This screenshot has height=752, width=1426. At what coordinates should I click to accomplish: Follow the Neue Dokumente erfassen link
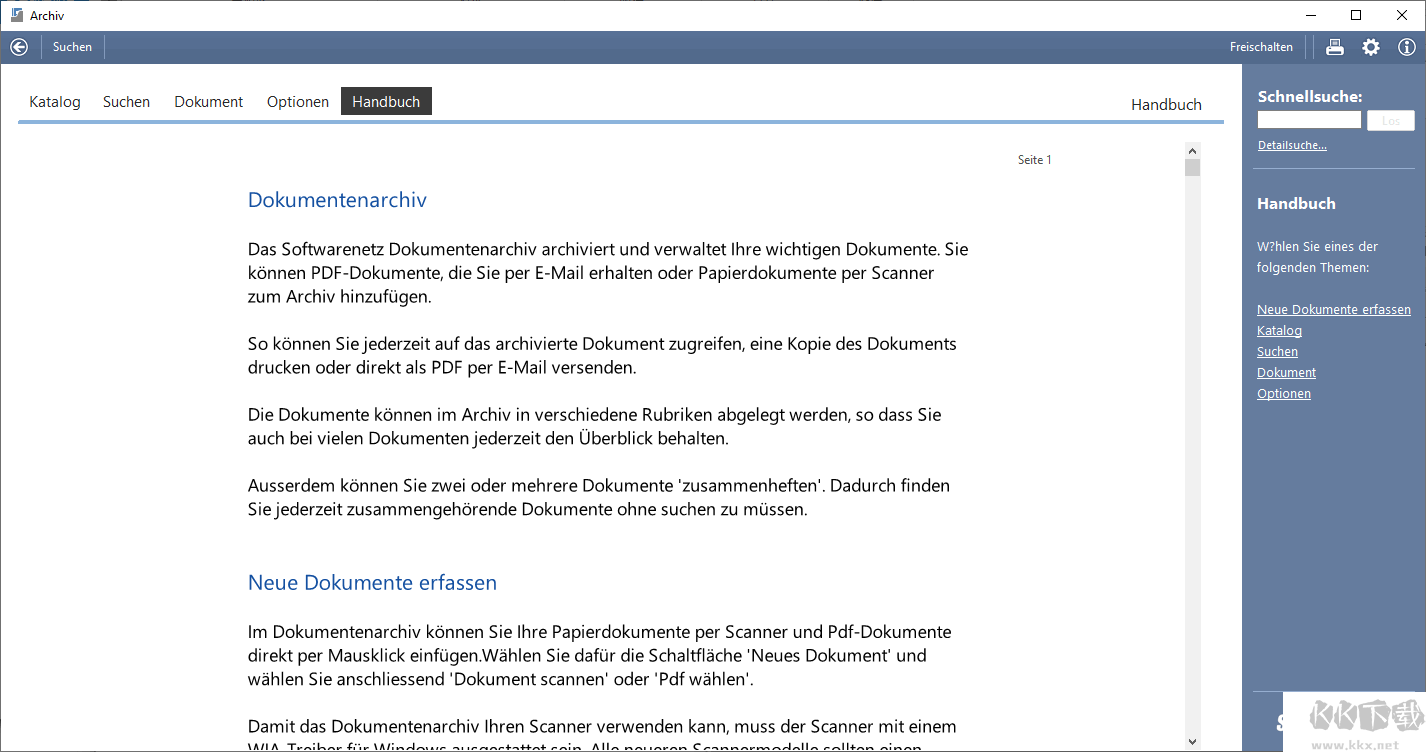coord(1334,309)
